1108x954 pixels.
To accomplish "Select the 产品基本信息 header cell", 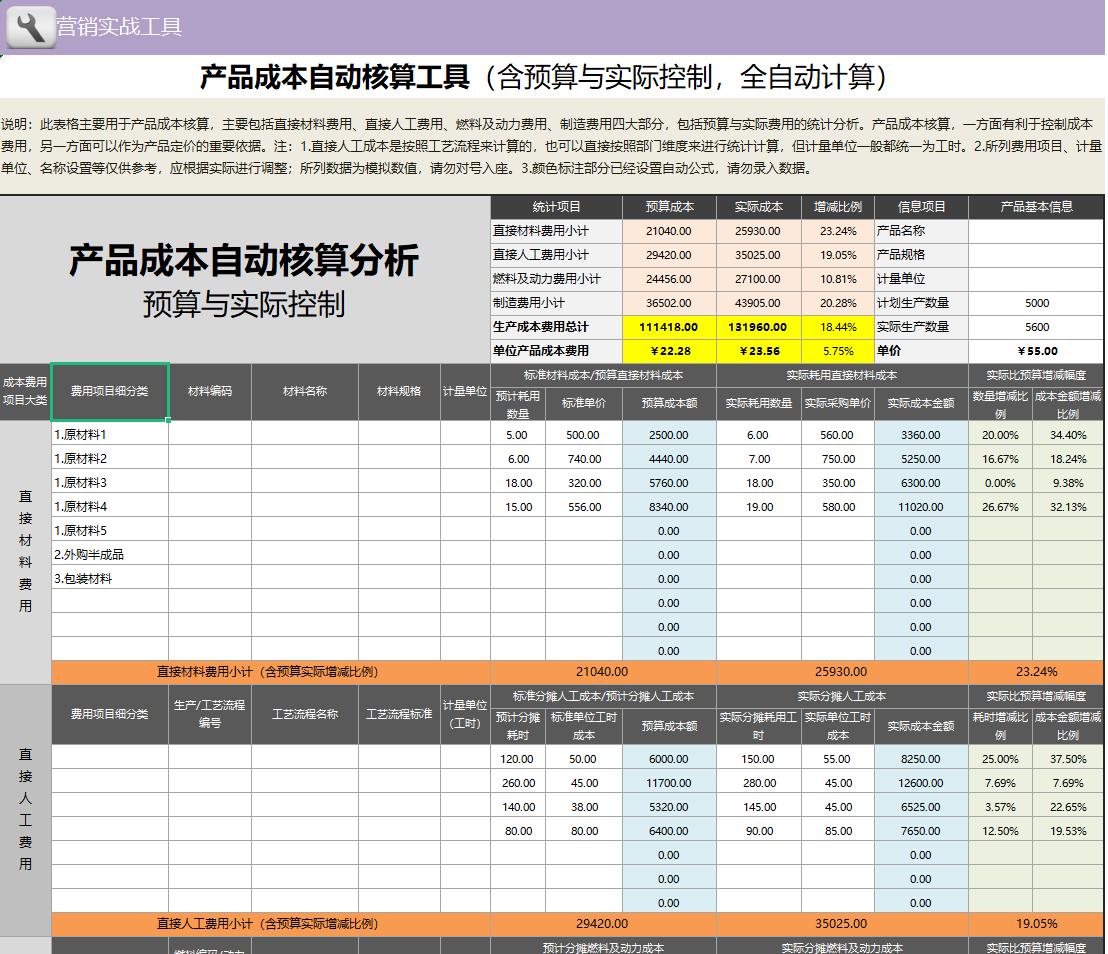I will point(1035,206).
